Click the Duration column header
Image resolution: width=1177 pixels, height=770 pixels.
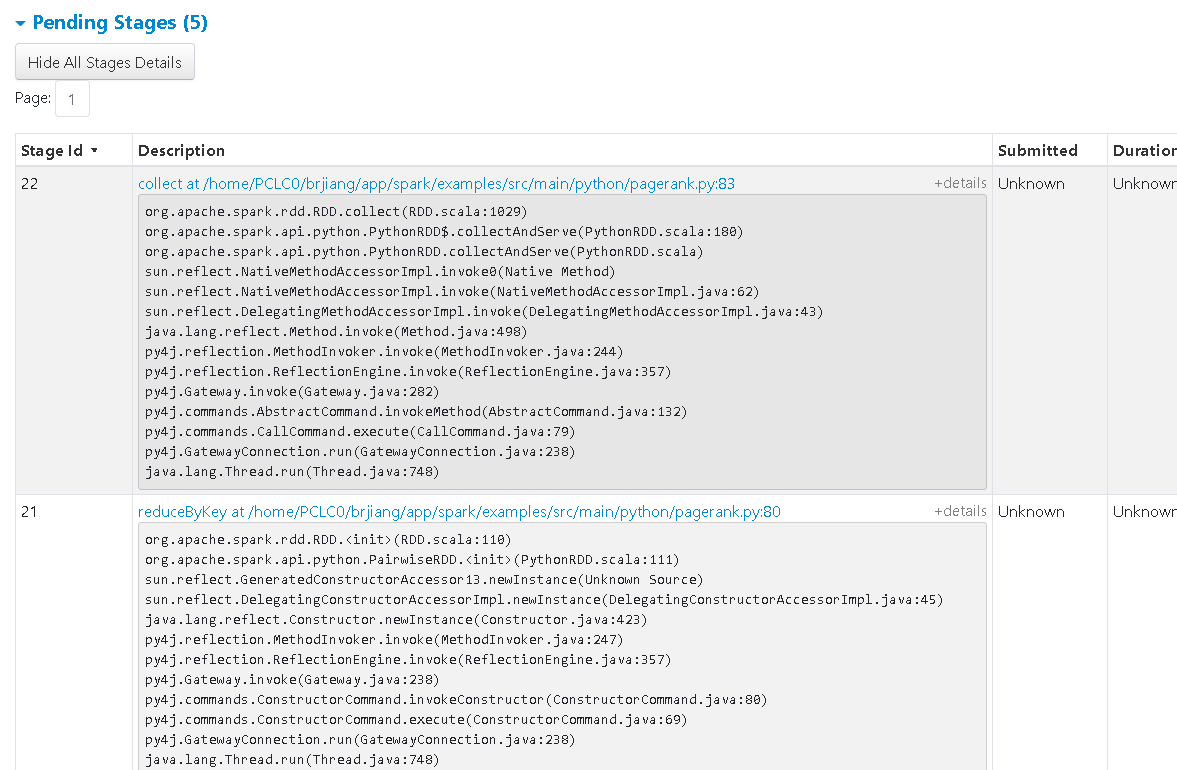pos(1144,151)
